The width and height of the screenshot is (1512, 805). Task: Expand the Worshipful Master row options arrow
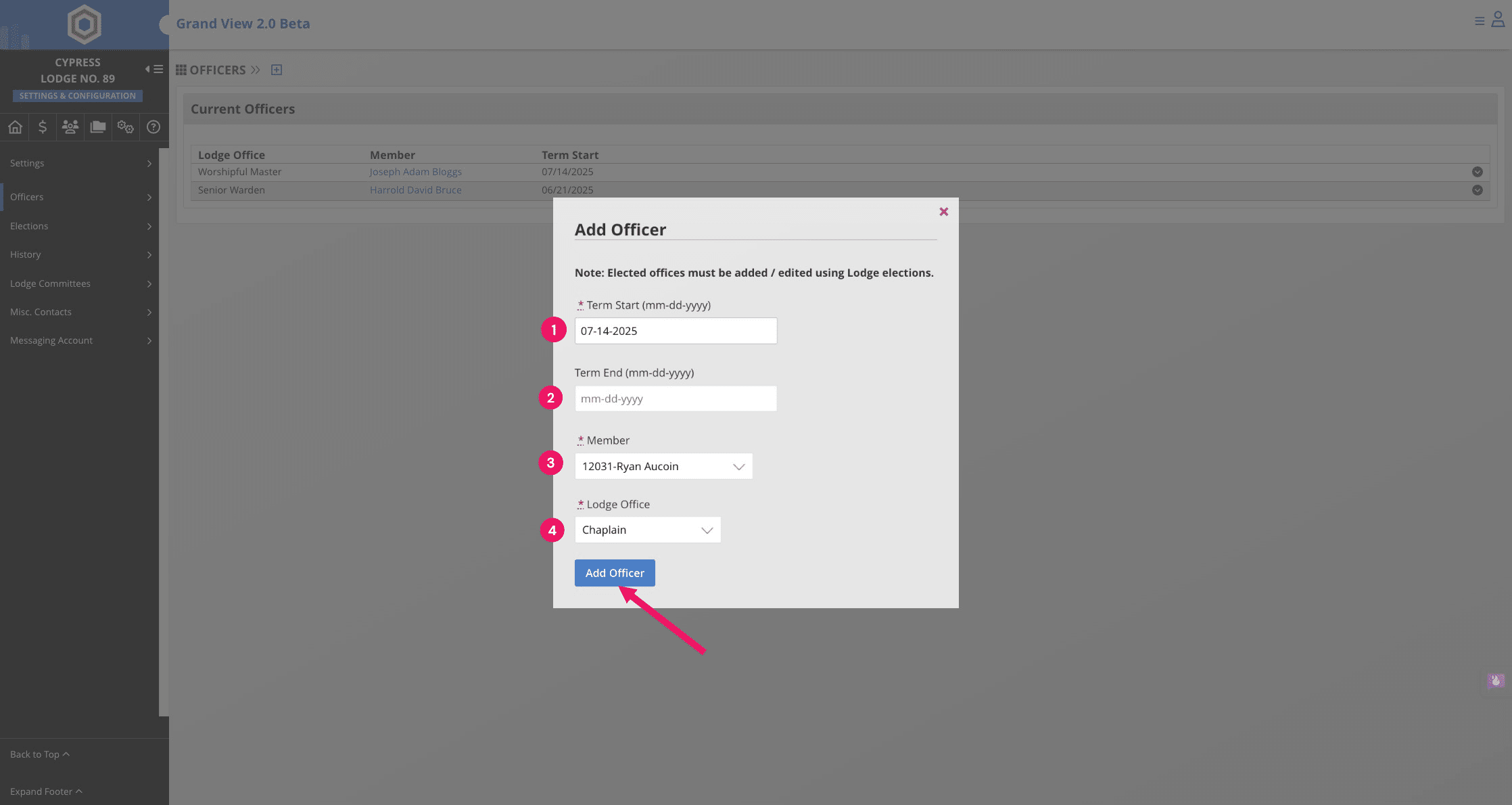click(x=1478, y=172)
